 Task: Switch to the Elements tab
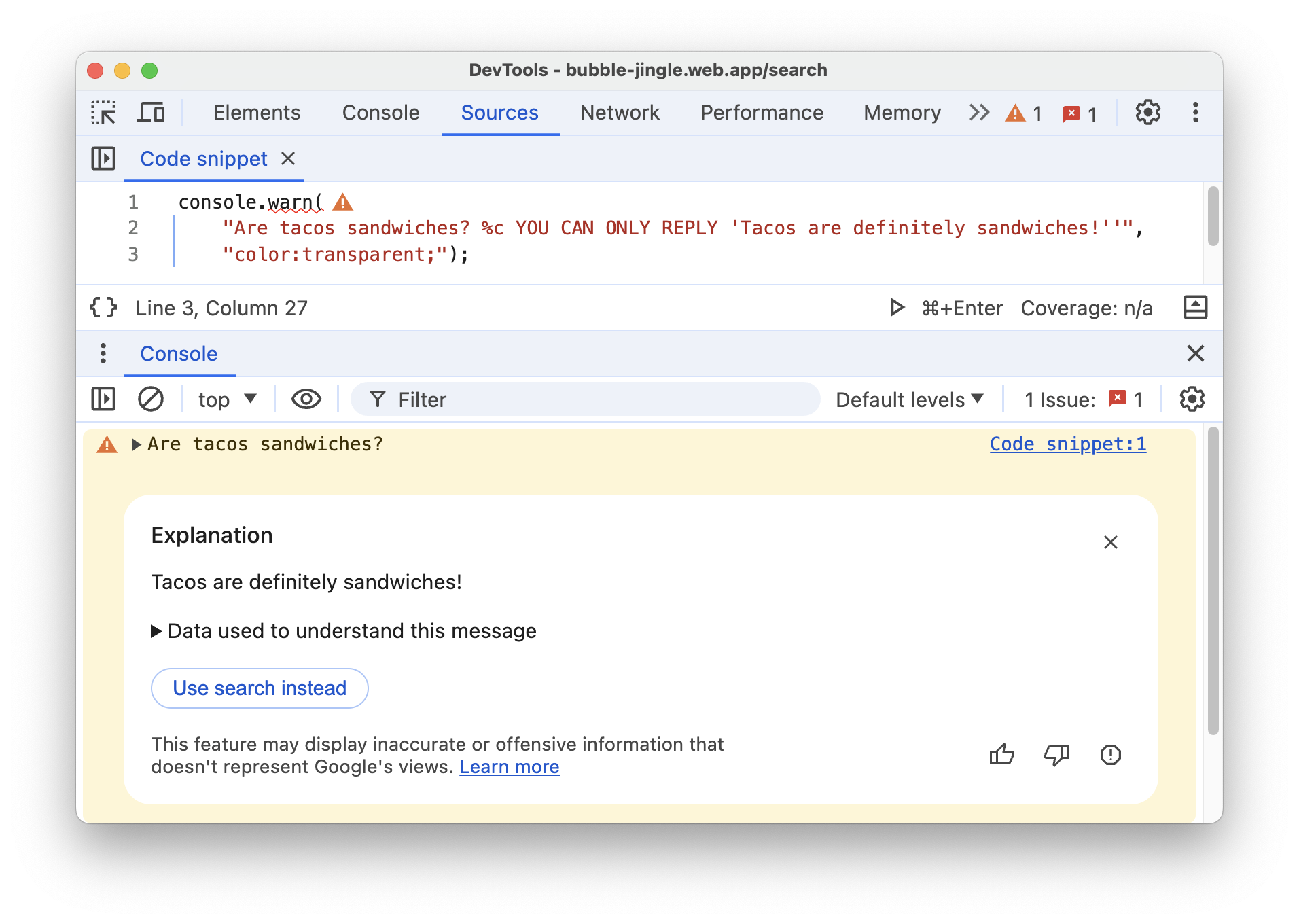(256, 112)
